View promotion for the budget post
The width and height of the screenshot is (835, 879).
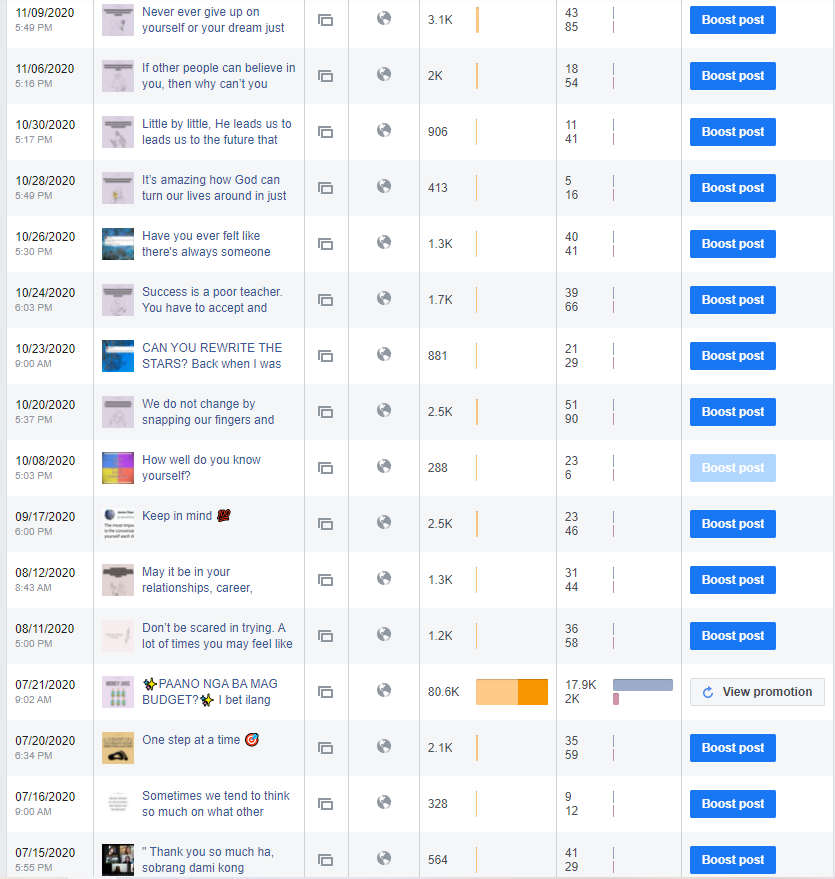[756, 692]
